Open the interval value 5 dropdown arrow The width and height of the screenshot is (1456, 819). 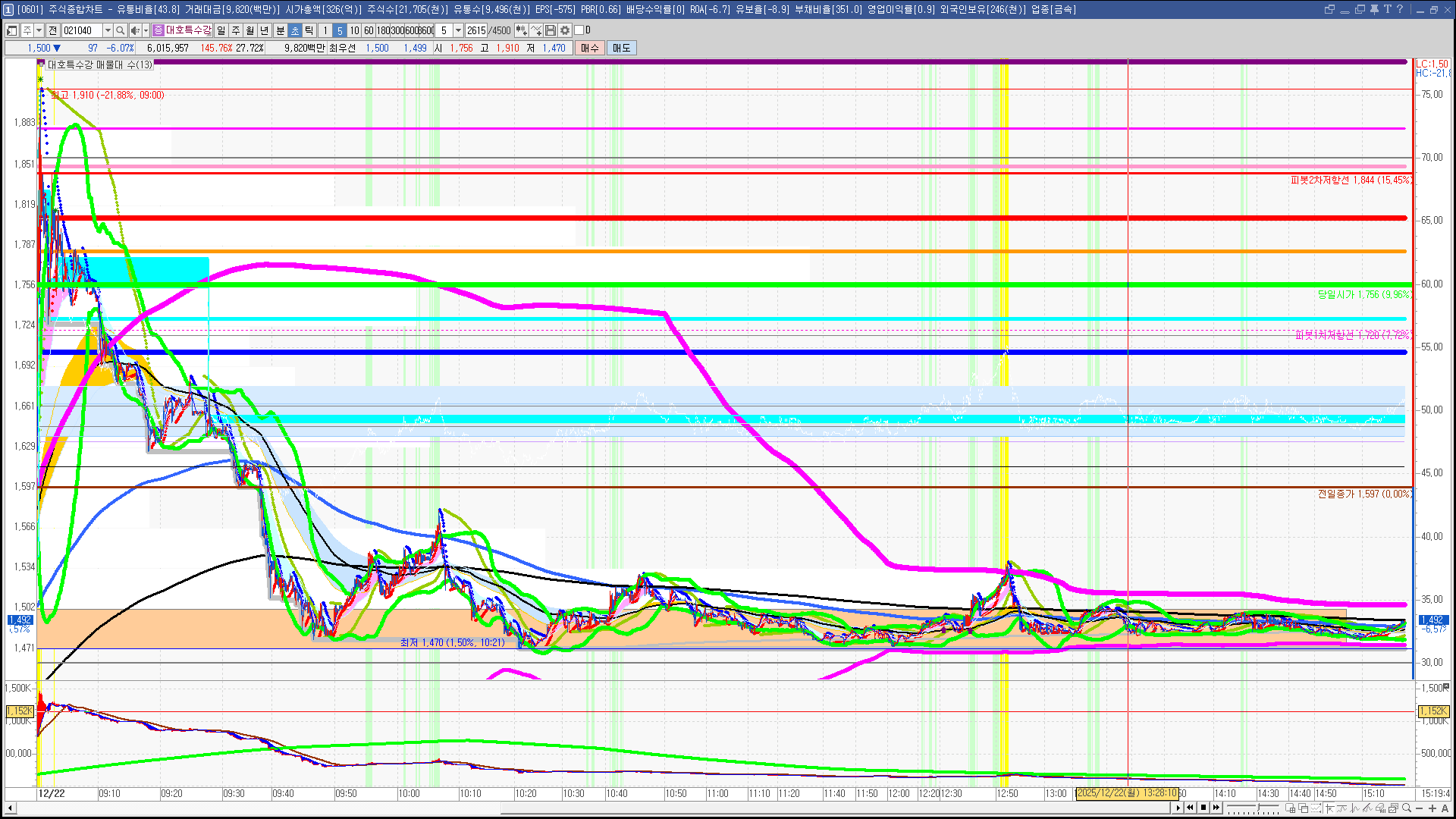(x=458, y=30)
